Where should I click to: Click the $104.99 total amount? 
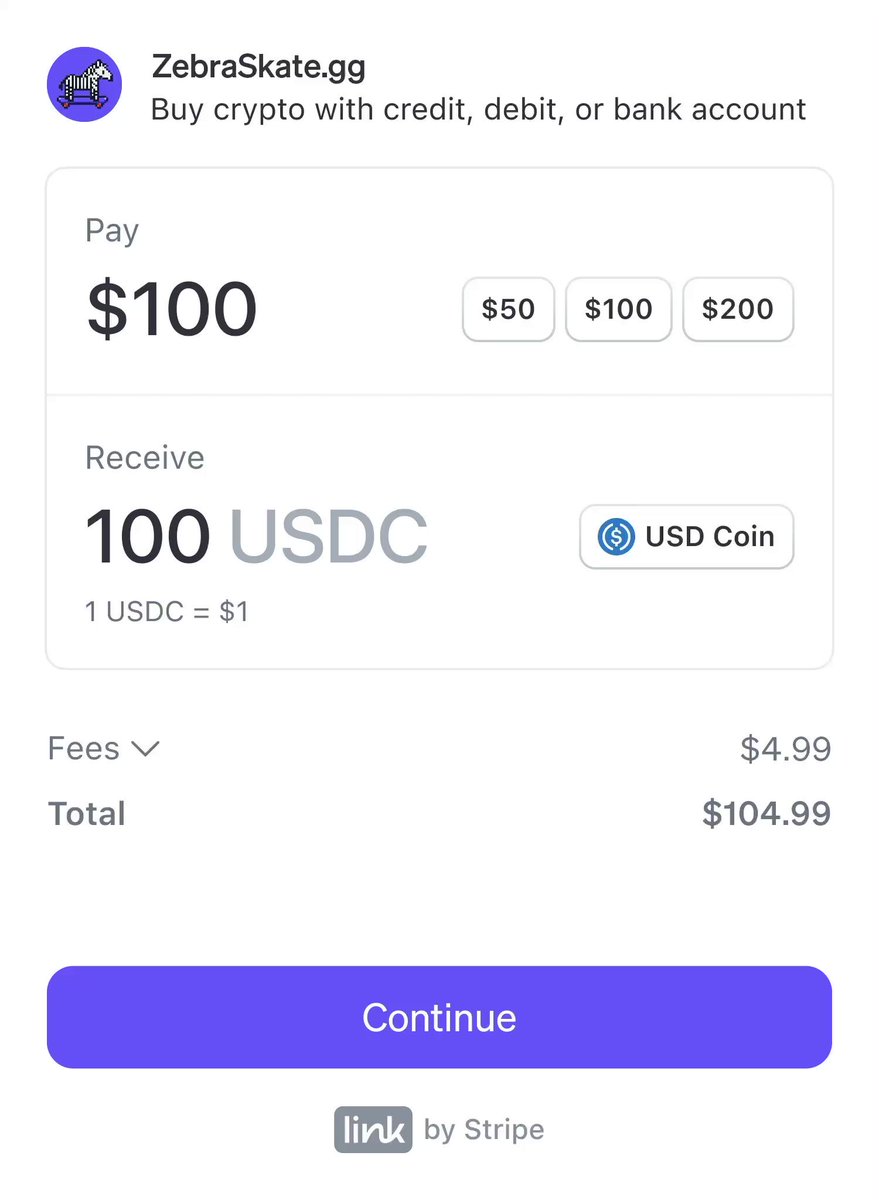767,813
